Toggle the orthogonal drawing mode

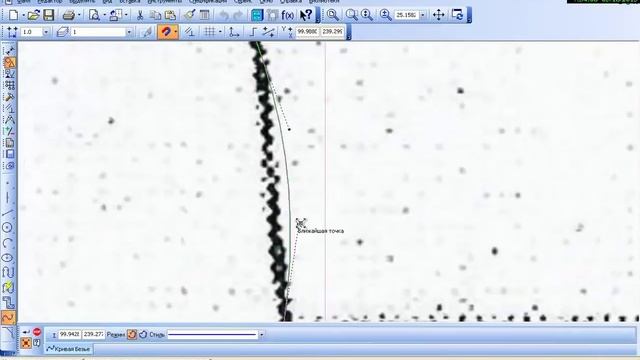click(x=253, y=32)
